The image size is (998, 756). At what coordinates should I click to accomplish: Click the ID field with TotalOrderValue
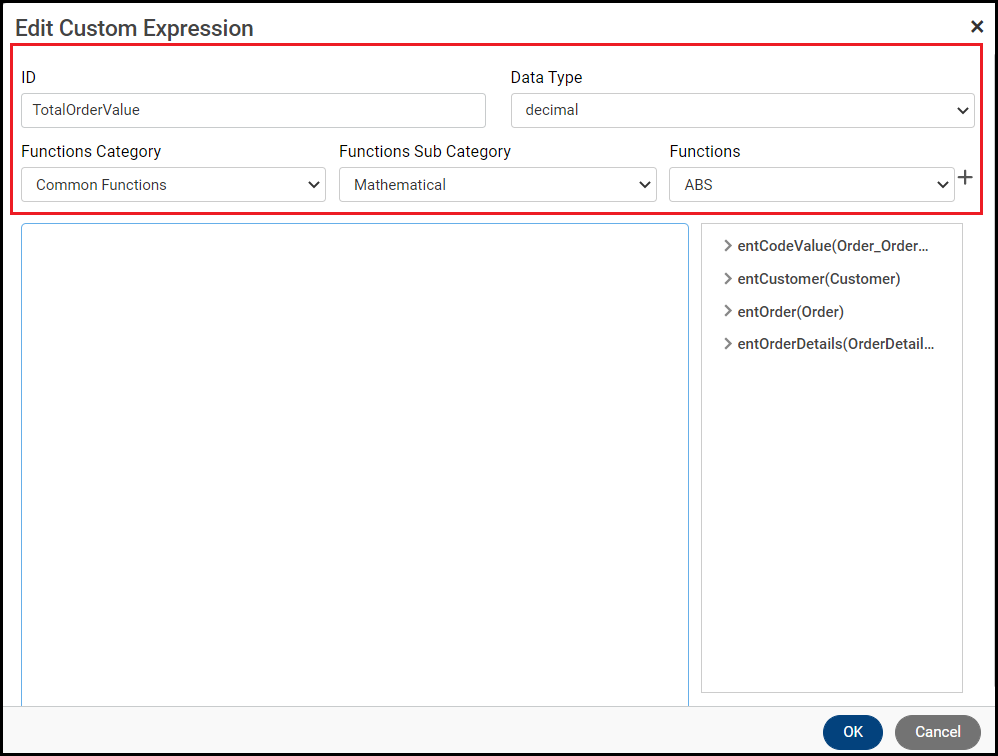(253, 110)
